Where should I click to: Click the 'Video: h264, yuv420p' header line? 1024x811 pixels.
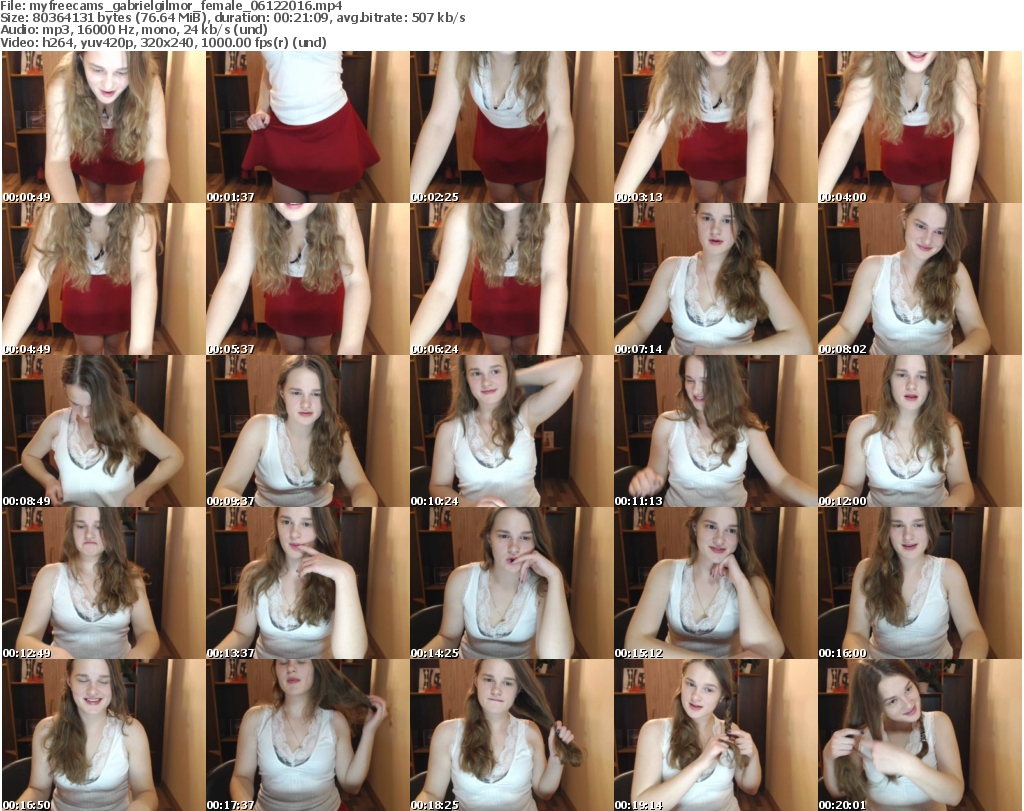[x=163, y=42]
